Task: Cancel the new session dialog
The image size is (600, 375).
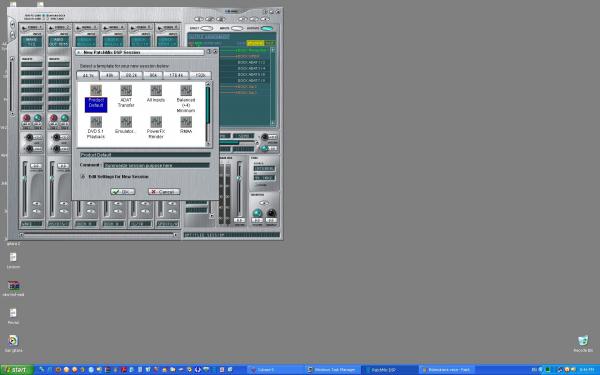Action: click(164, 191)
